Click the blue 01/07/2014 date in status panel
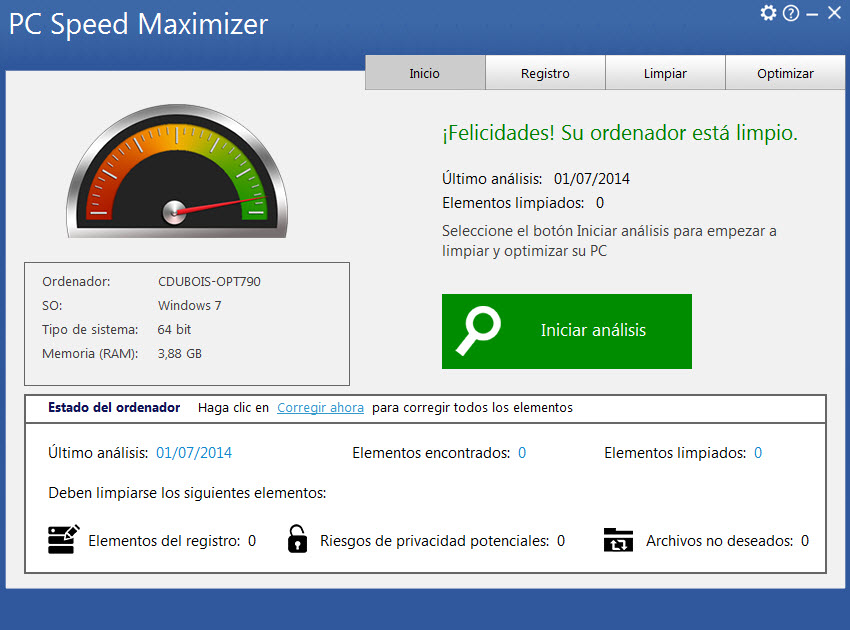This screenshot has width=850, height=630. point(194,453)
